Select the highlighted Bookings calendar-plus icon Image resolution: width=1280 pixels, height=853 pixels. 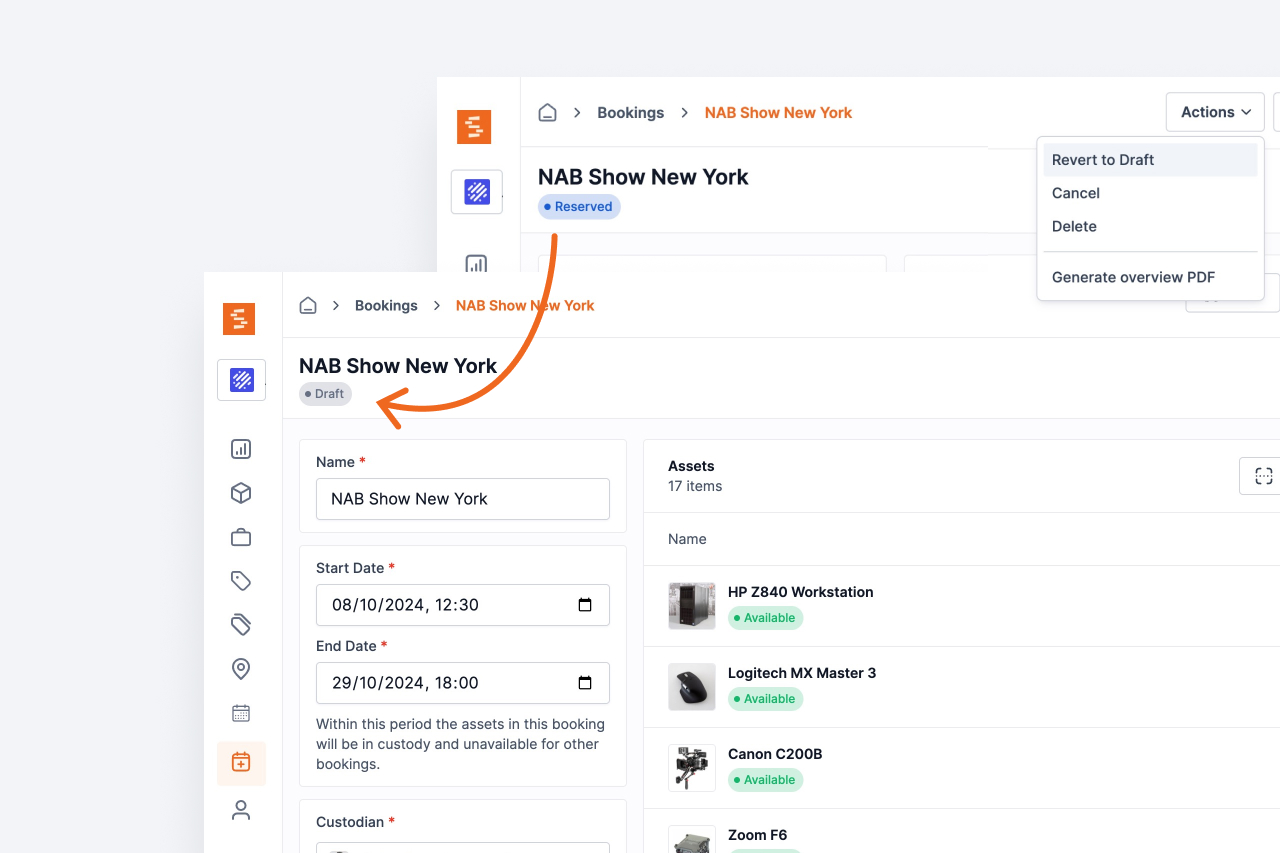[240, 761]
